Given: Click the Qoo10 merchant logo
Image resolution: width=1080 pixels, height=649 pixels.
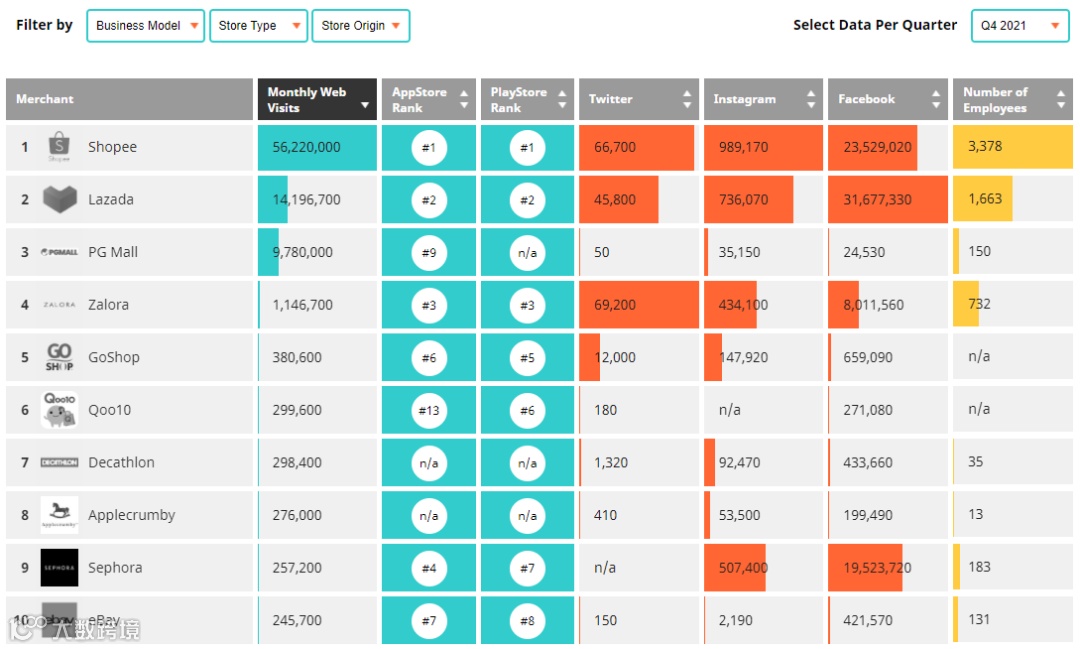Looking at the screenshot, I should pos(59,410).
